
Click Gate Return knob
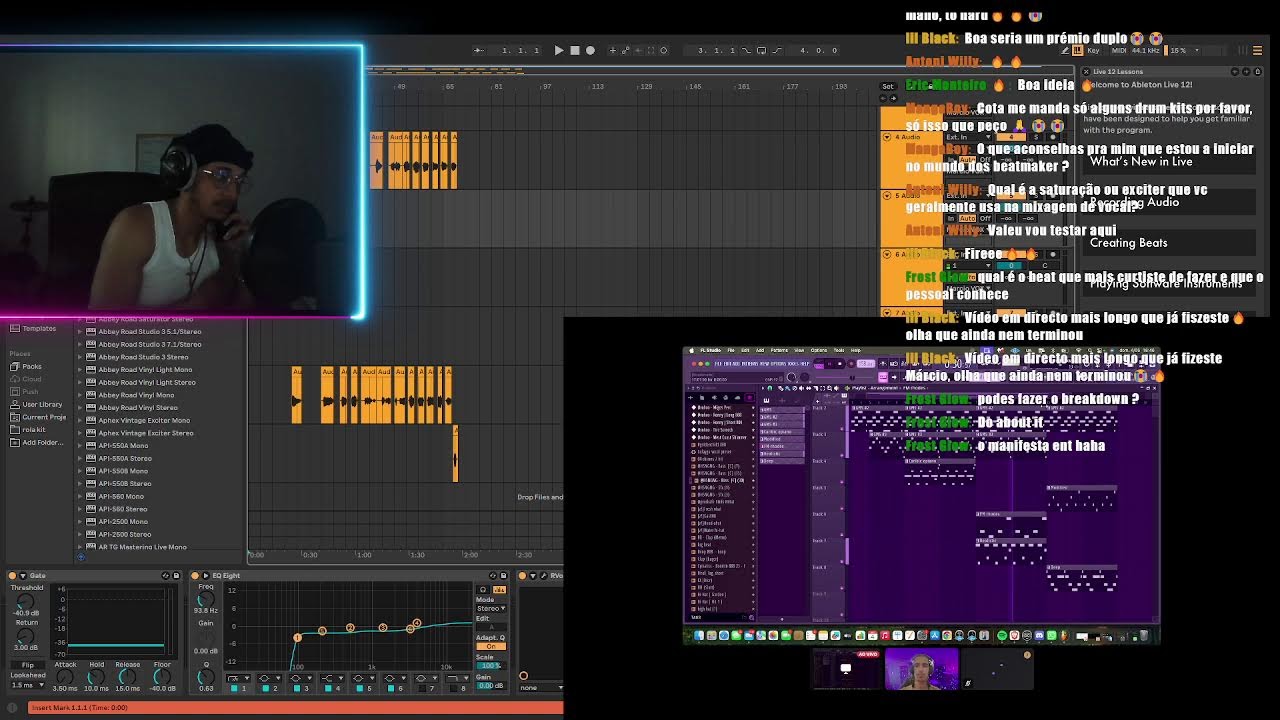pyautogui.click(x=25, y=636)
